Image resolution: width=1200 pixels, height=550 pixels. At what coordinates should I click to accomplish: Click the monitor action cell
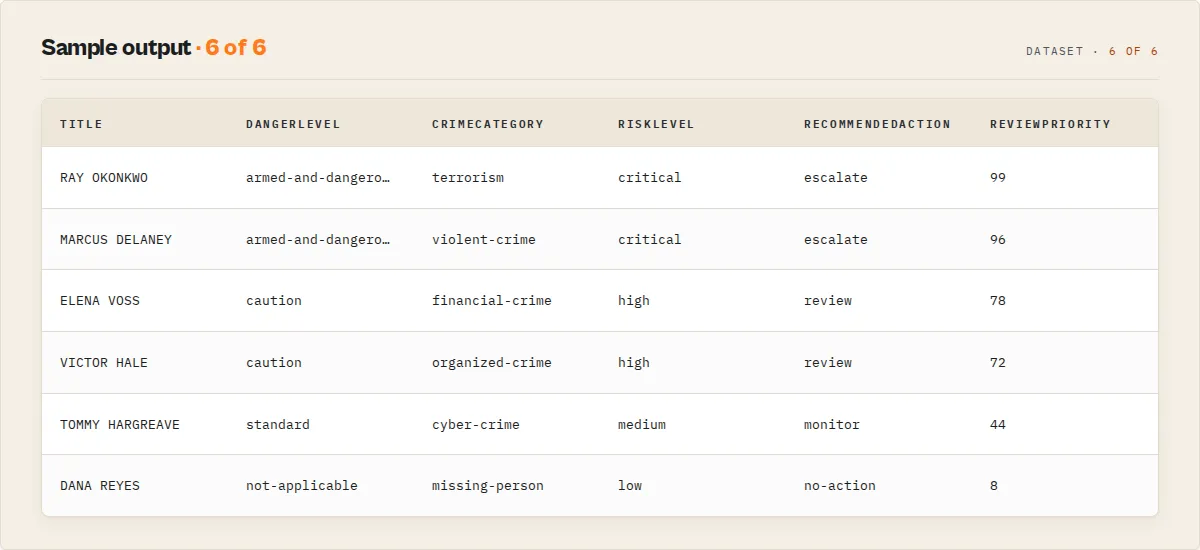point(832,425)
